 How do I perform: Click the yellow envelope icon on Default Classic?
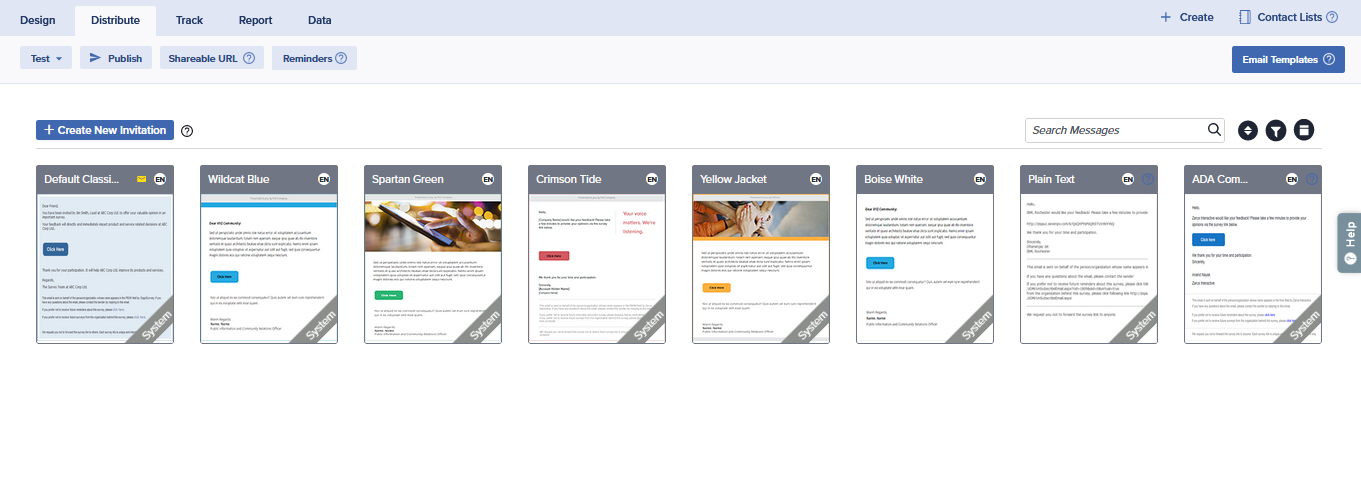(x=142, y=179)
